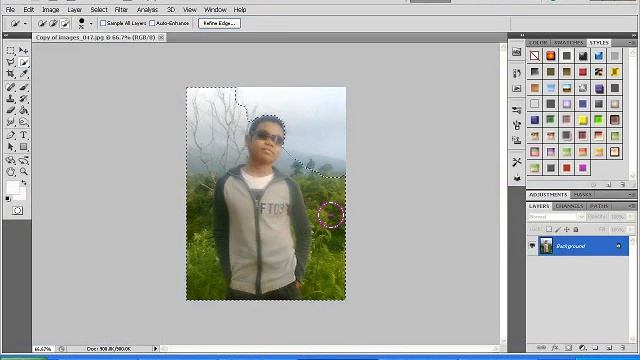Select the 3D Orbit tool
This screenshot has width=640, height=360.
pos(24,160)
